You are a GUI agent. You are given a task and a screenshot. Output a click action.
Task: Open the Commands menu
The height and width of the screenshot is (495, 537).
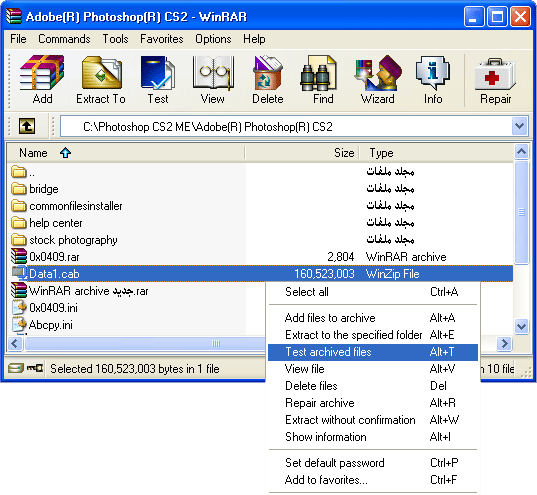click(64, 39)
